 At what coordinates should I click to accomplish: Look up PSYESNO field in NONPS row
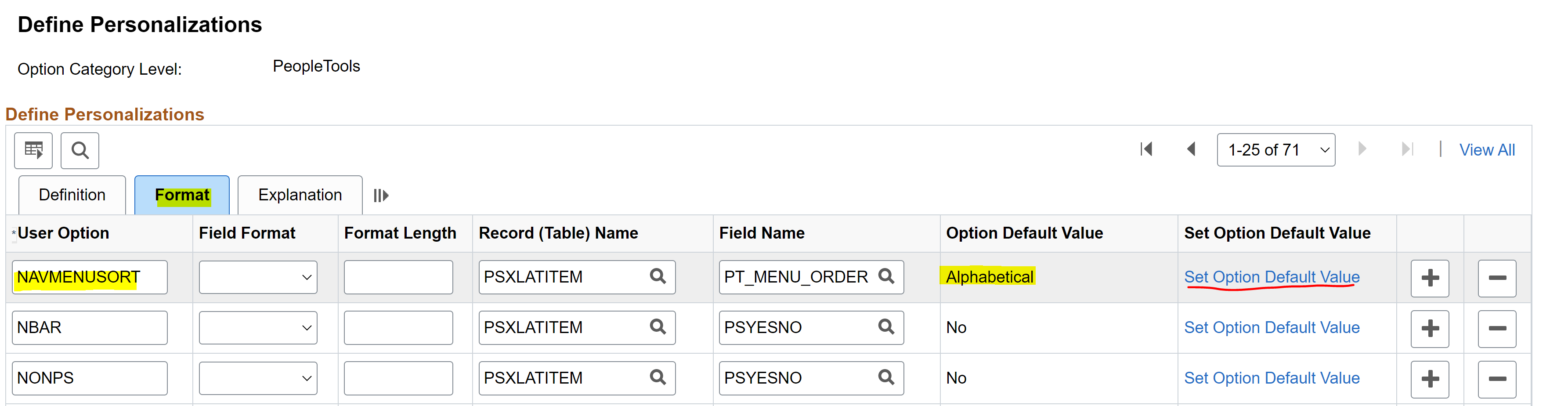(x=886, y=377)
